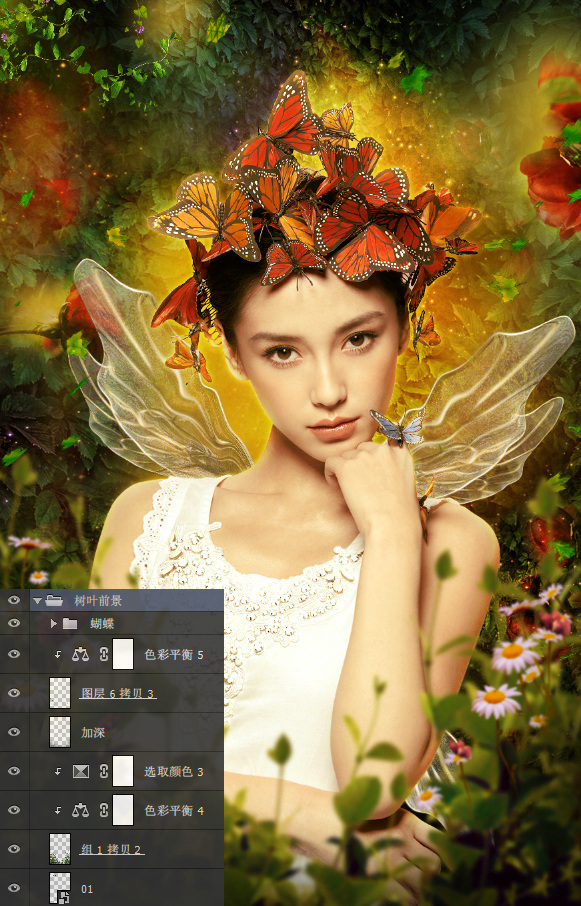The image size is (581, 906).
Task: Click clipping arrow on 色彩平衡 4
Action: pos(58,811)
